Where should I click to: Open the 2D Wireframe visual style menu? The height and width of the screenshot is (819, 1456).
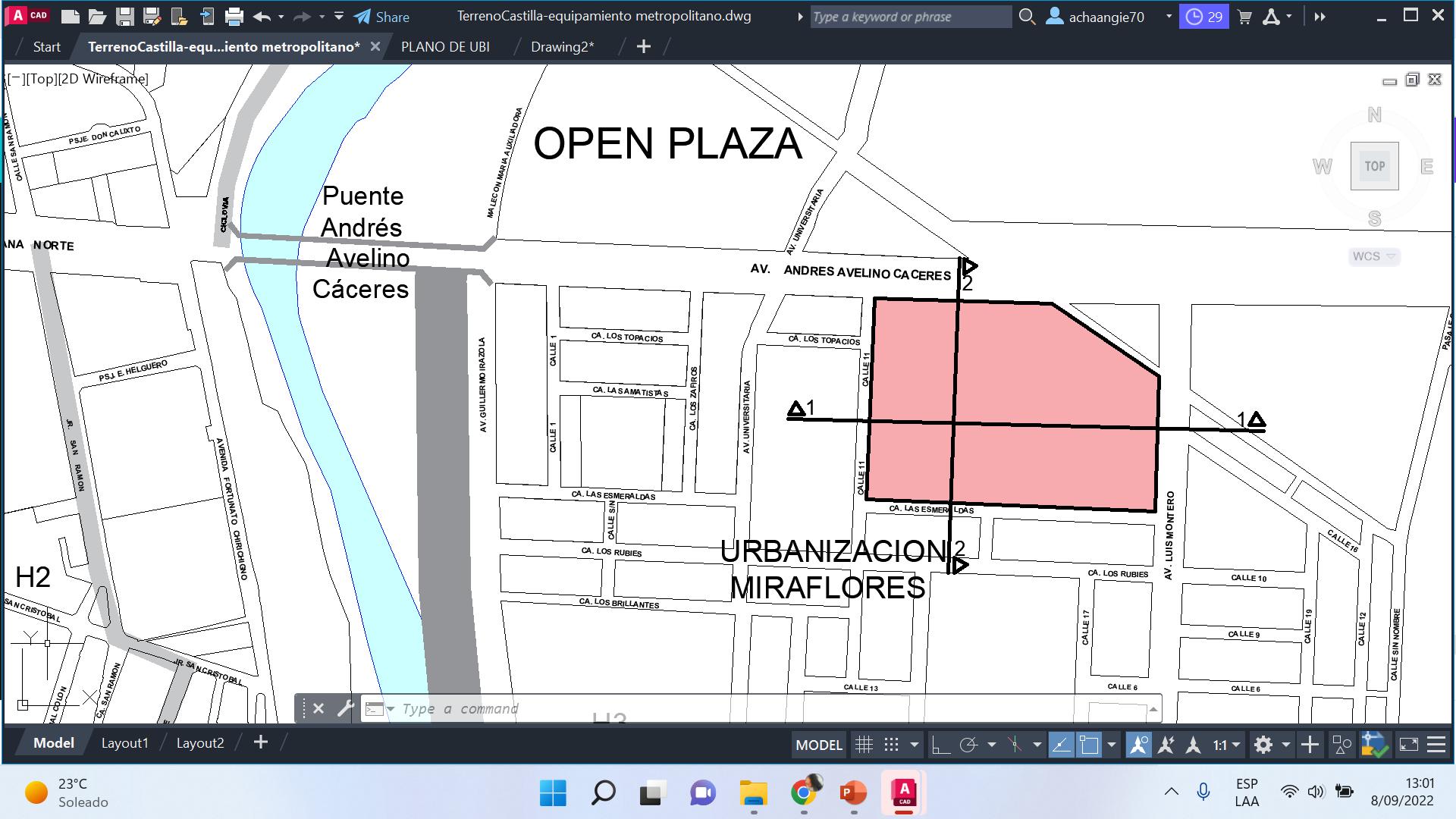102,79
